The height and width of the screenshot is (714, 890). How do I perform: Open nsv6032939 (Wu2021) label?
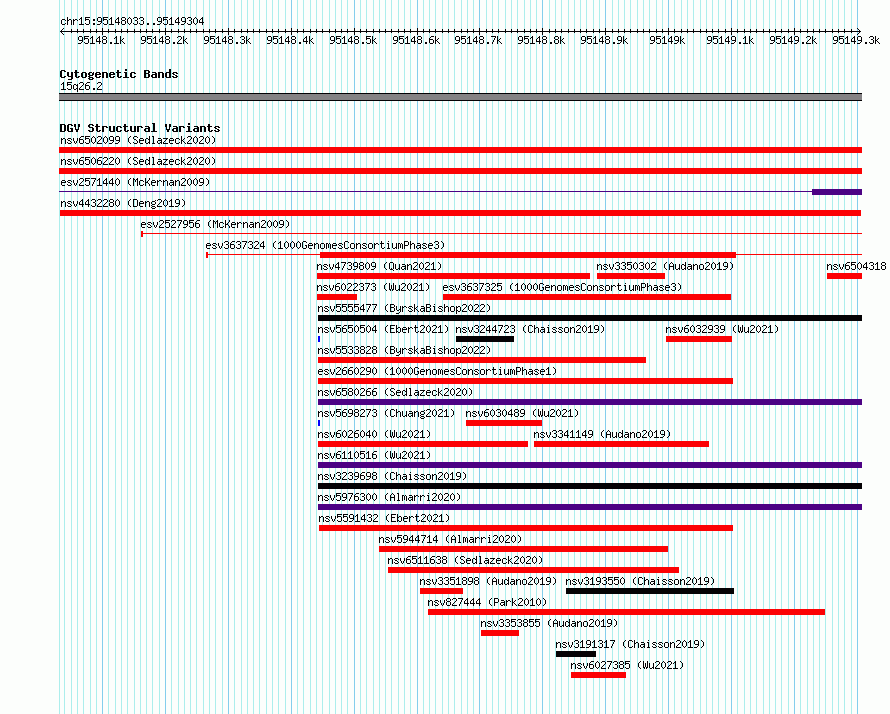(722, 329)
